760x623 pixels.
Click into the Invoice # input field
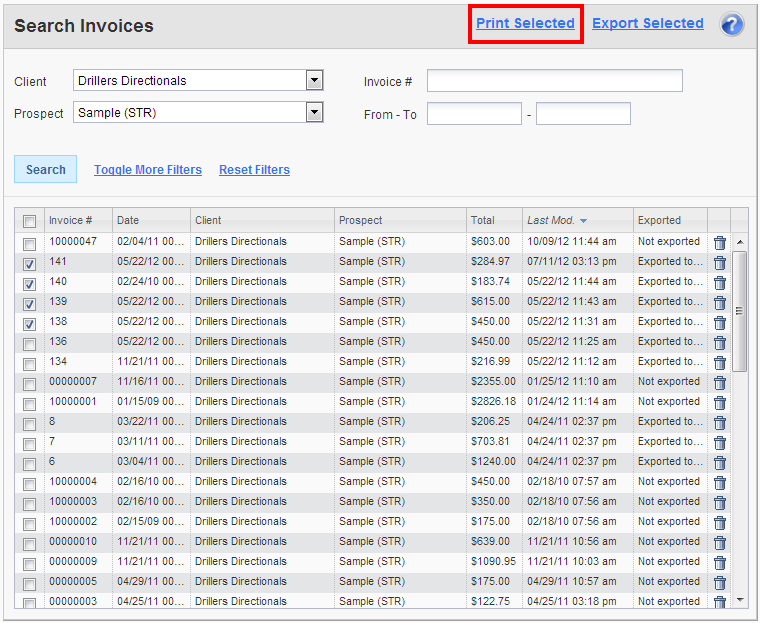pos(554,81)
